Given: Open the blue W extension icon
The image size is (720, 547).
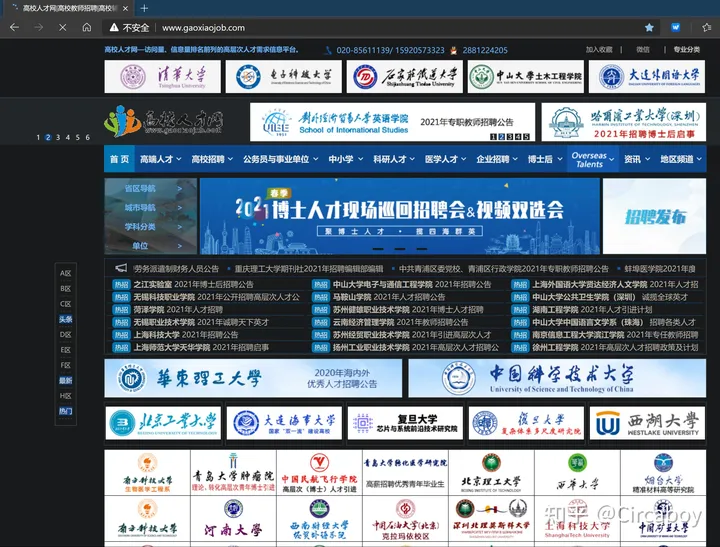Looking at the screenshot, I should click(x=675, y=28).
